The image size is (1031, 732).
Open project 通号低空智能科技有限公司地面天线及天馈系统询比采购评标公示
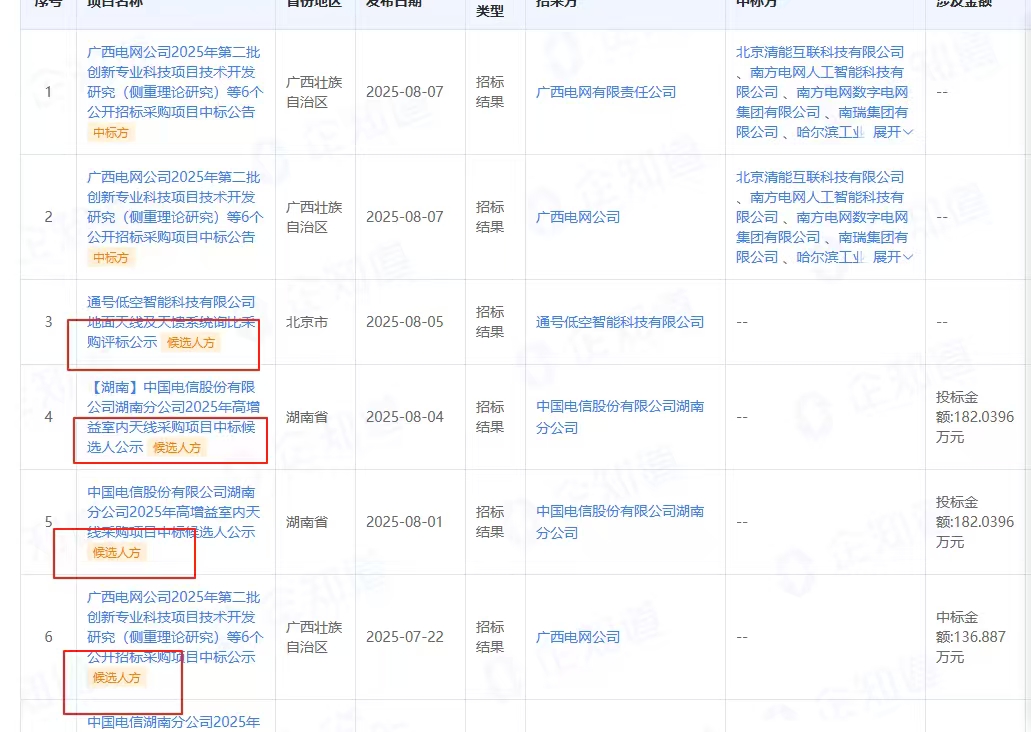171,322
